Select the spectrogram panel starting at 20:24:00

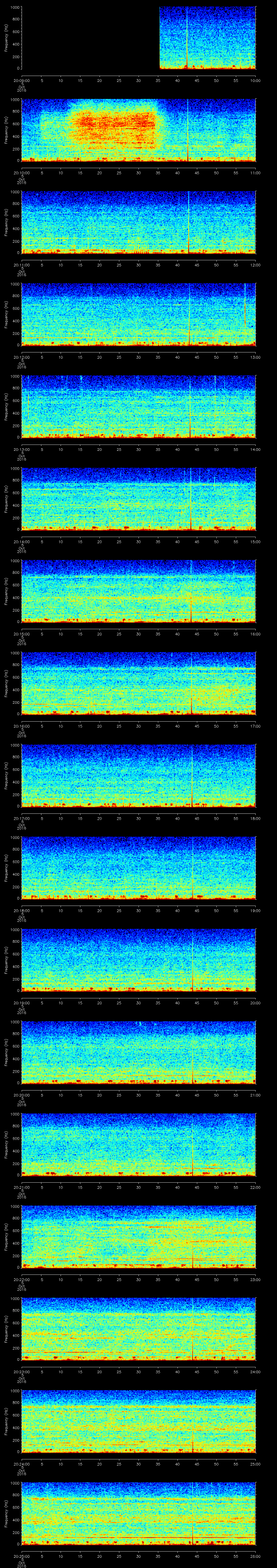(139, 1421)
